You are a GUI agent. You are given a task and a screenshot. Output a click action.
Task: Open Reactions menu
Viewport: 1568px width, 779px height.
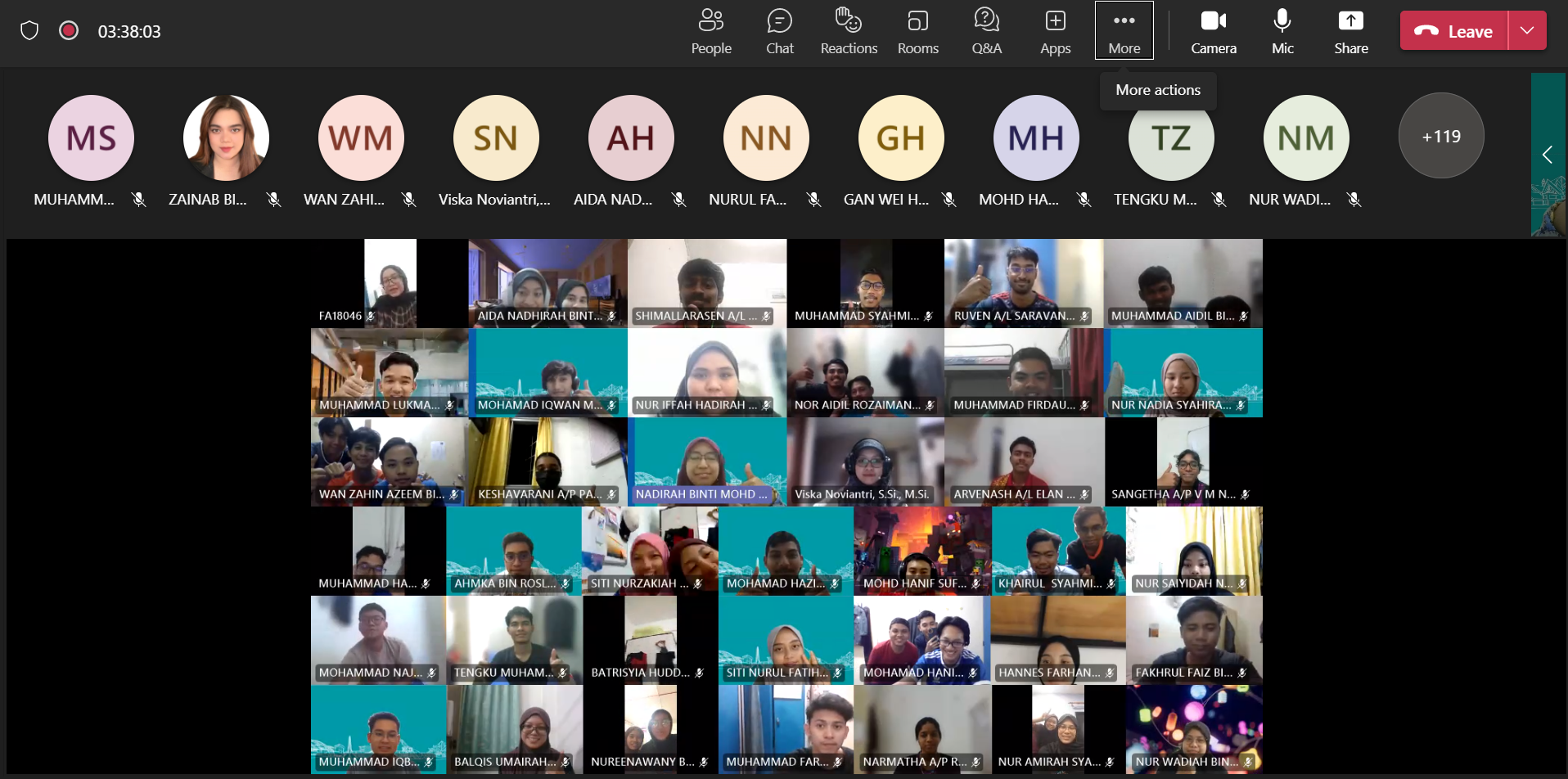coord(849,31)
